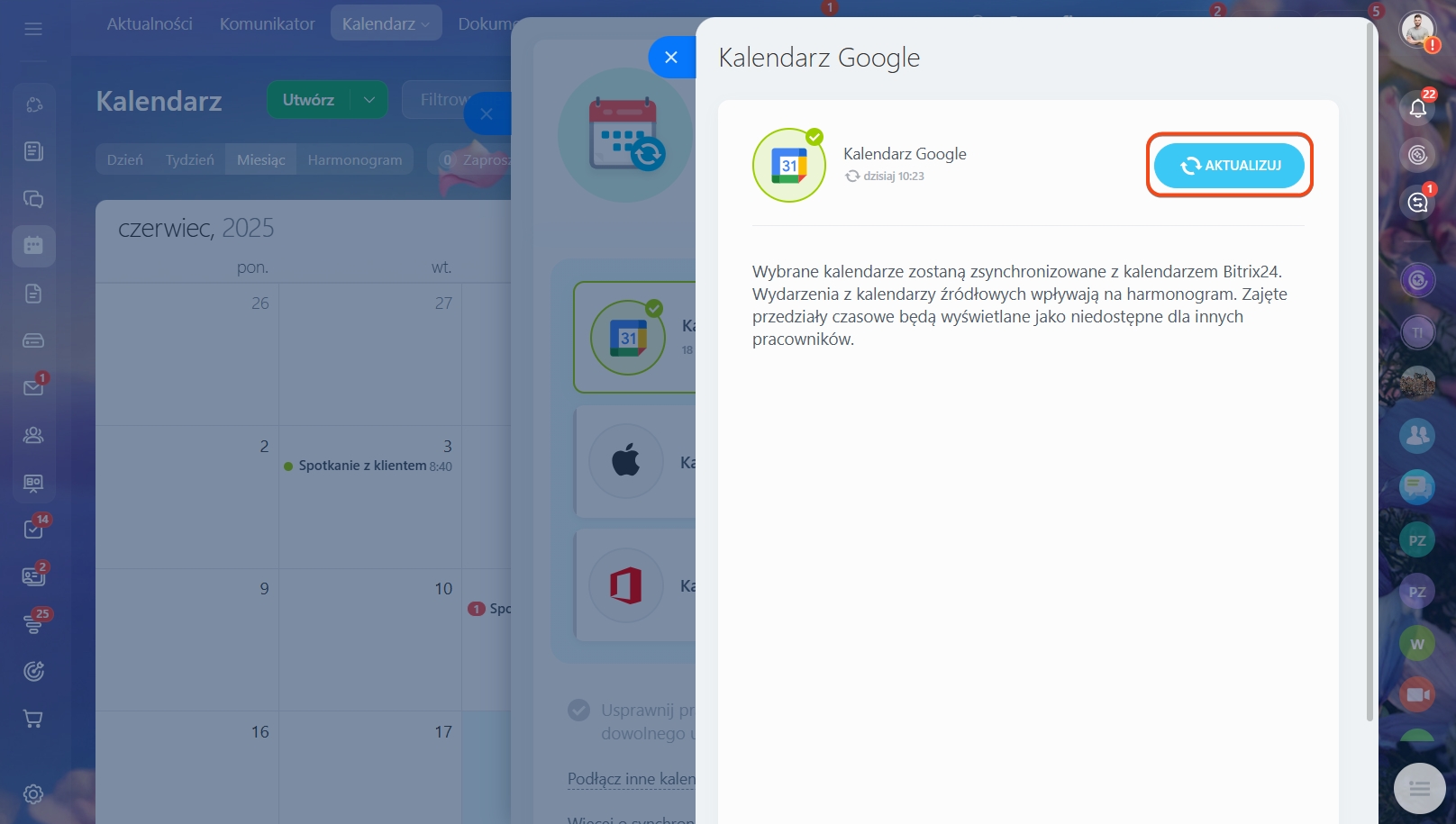The width and height of the screenshot is (1456, 824).
Task: Open the Kalendarz dropdown in the top menu
Action: pos(386,23)
